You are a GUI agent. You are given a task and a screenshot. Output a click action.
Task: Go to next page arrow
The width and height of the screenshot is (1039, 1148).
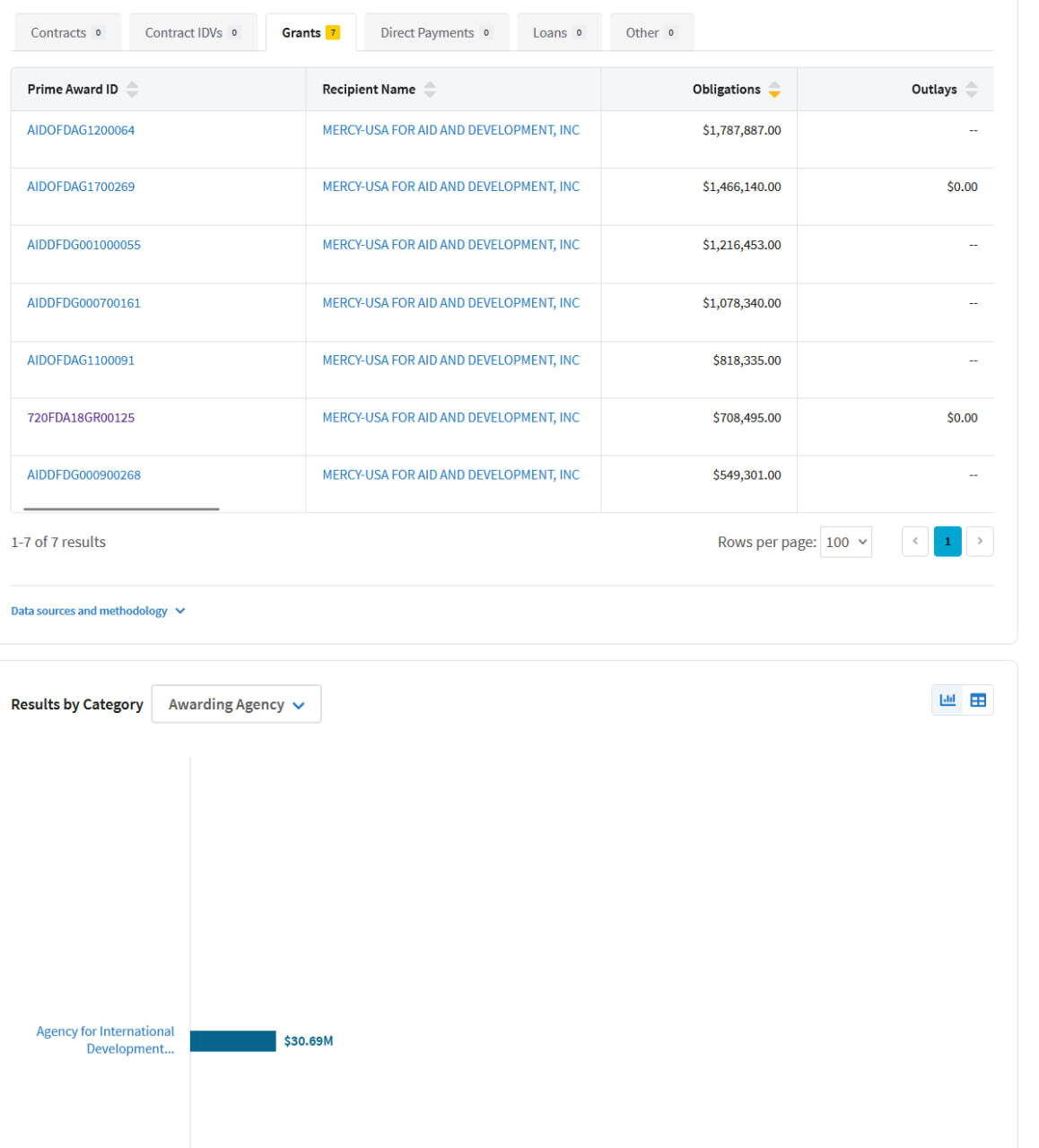(980, 542)
